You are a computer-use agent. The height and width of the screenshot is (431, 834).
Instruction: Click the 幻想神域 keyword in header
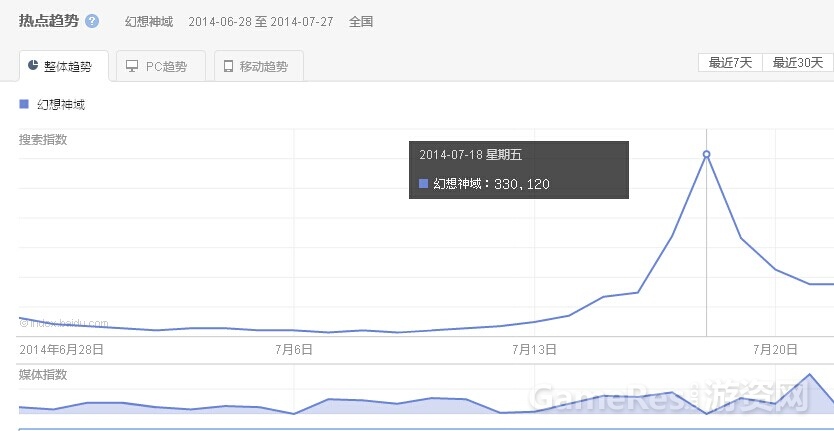click(149, 22)
